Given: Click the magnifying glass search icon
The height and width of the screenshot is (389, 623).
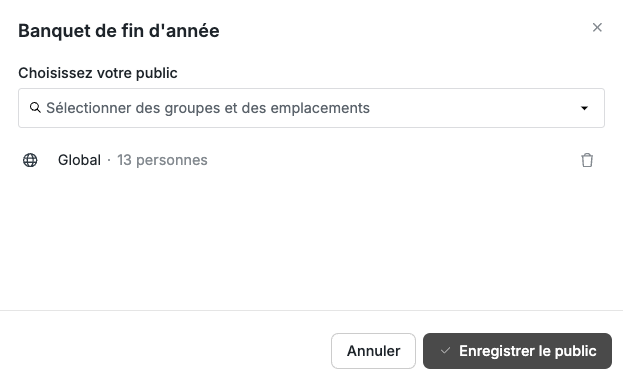Looking at the screenshot, I should pyautogui.click(x=35, y=108).
